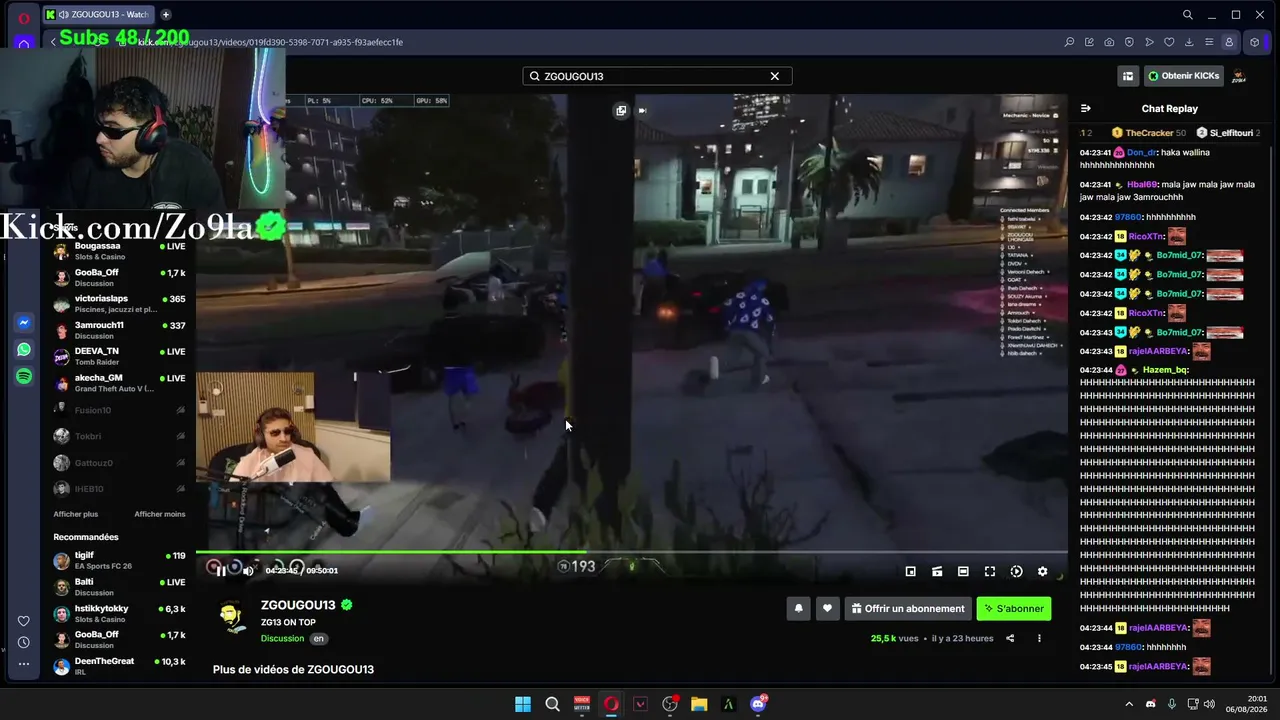
Task: Open victoriaslaps channel in sidebar
Action: (120, 304)
